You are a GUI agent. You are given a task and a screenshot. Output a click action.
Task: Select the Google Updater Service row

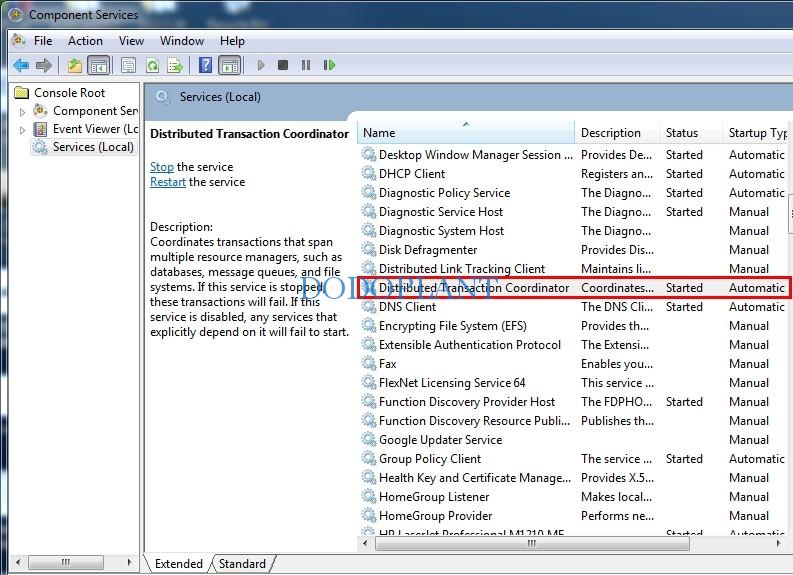[574, 440]
